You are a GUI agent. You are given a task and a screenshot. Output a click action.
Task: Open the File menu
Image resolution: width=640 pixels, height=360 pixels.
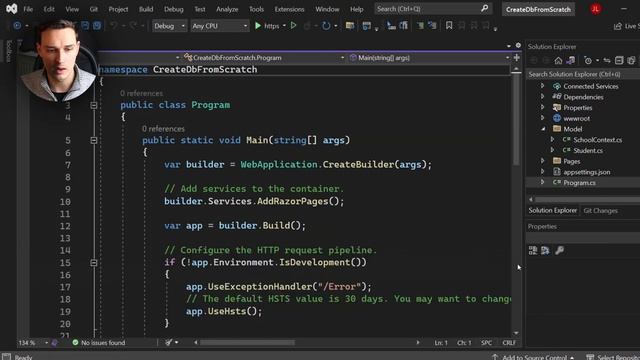pyautogui.click(x=28, y=9)
